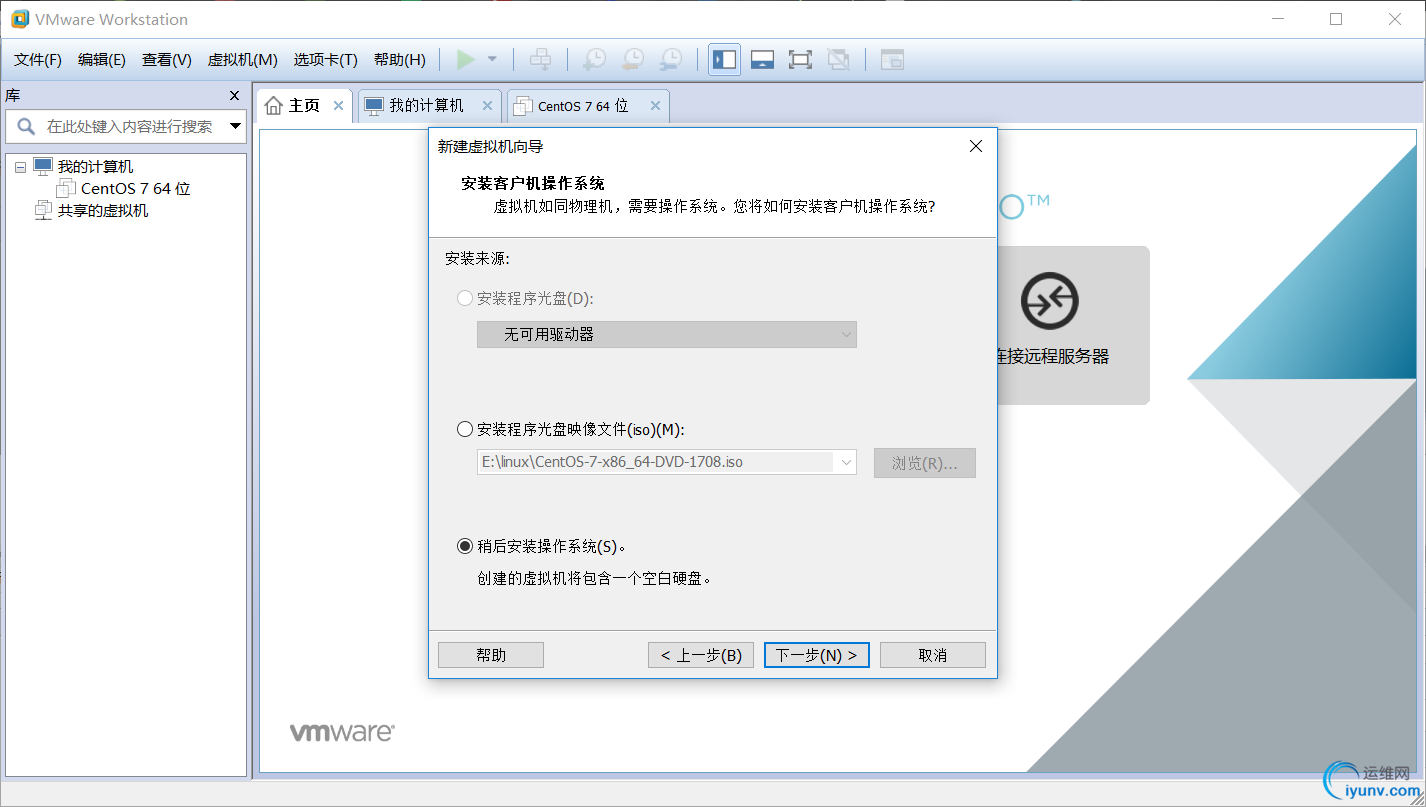Click the Unity mode toolbar icon

click(x=838, y=60)
